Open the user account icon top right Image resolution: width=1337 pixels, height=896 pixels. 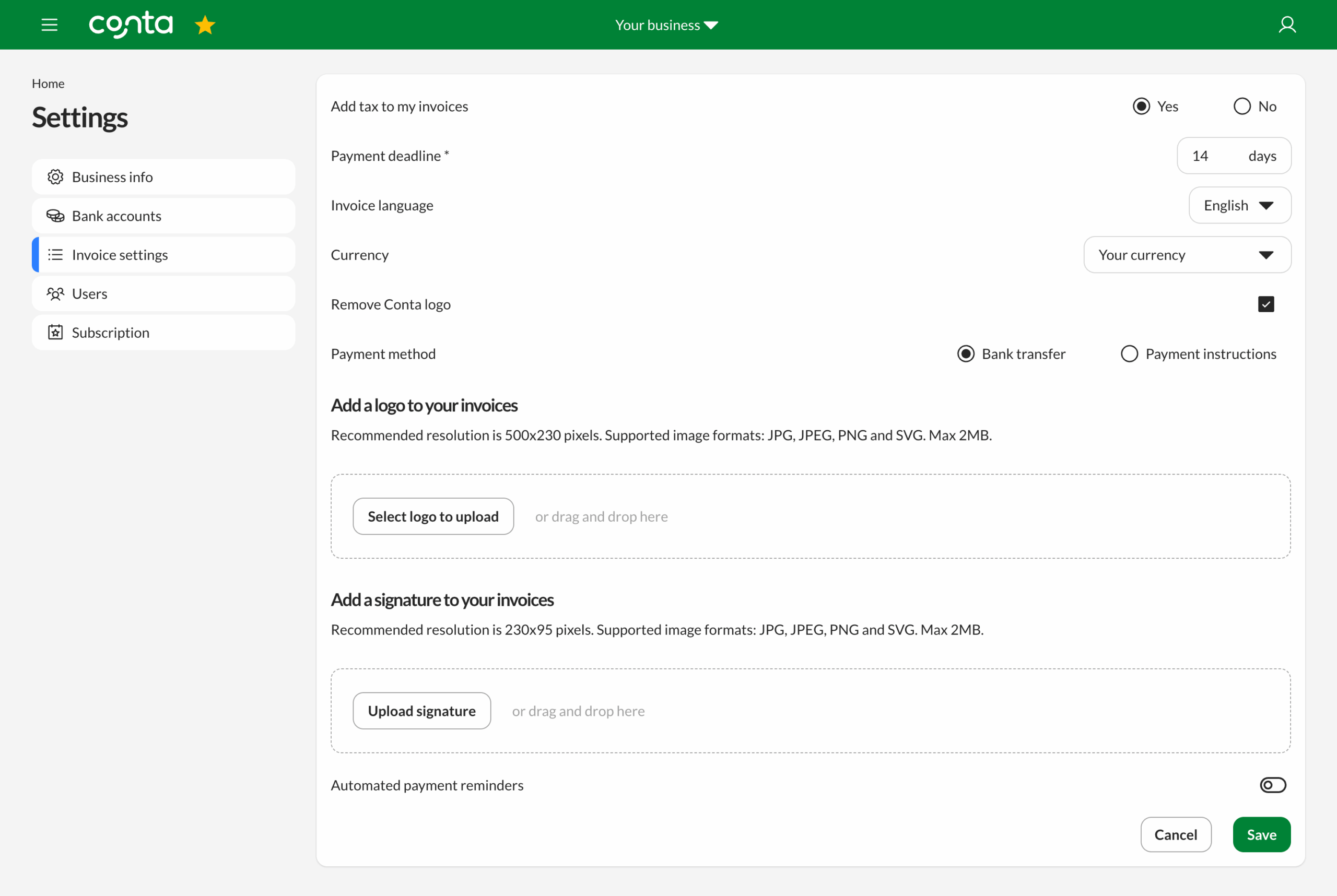1288,25
